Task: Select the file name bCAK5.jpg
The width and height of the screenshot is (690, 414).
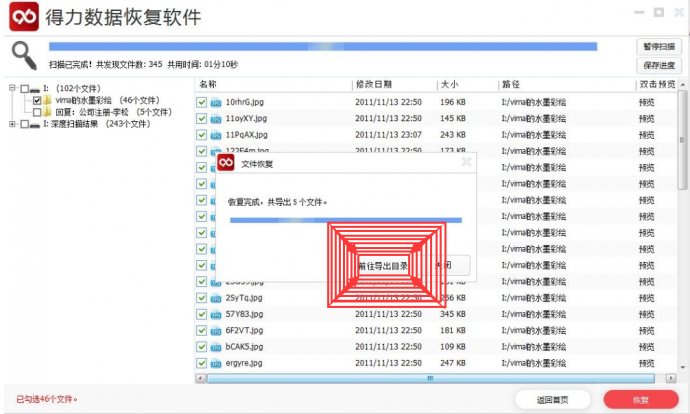Action: tap(244, 347)
